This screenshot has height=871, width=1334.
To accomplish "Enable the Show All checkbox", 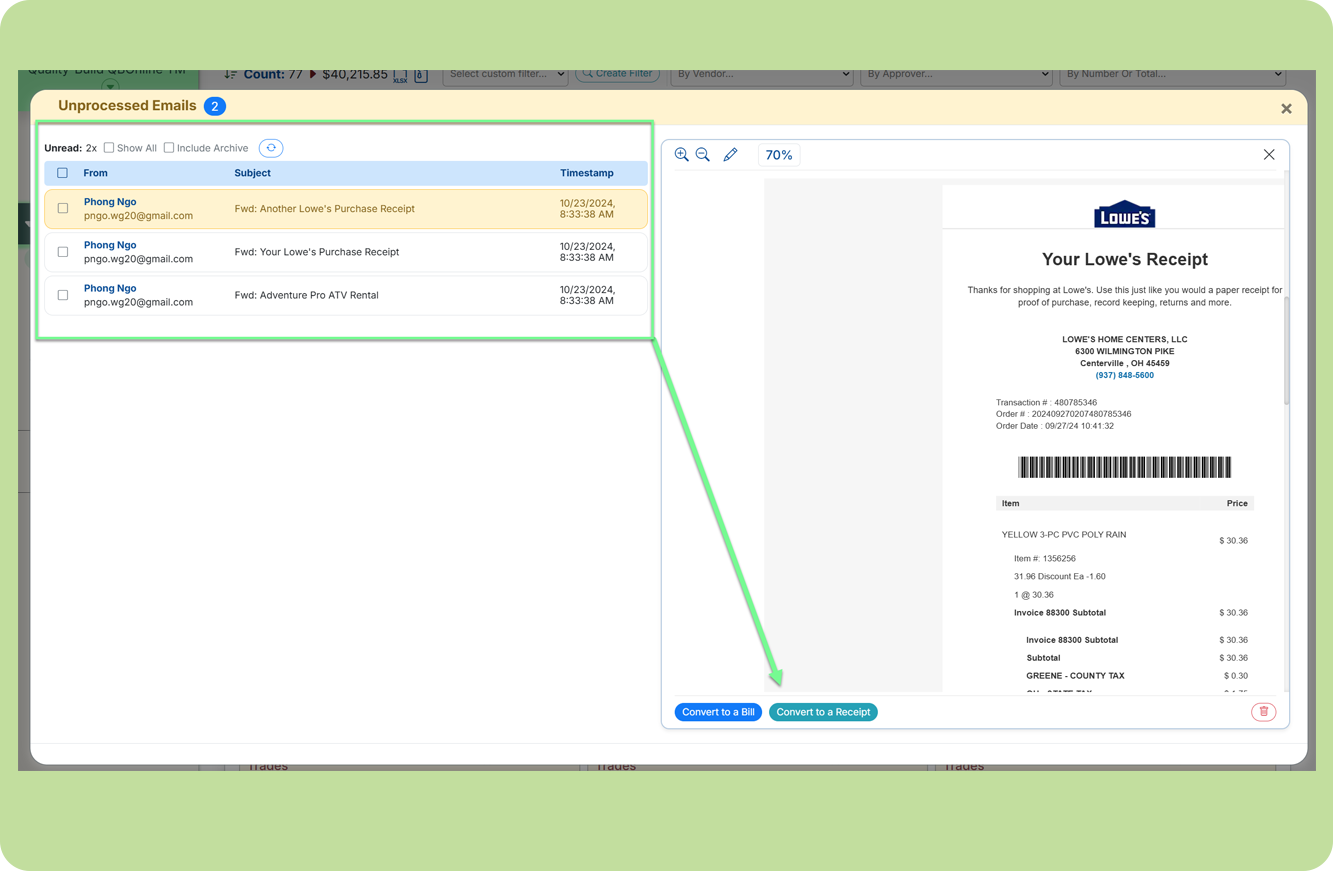I will pyautogui.click(x=109, y=148).
